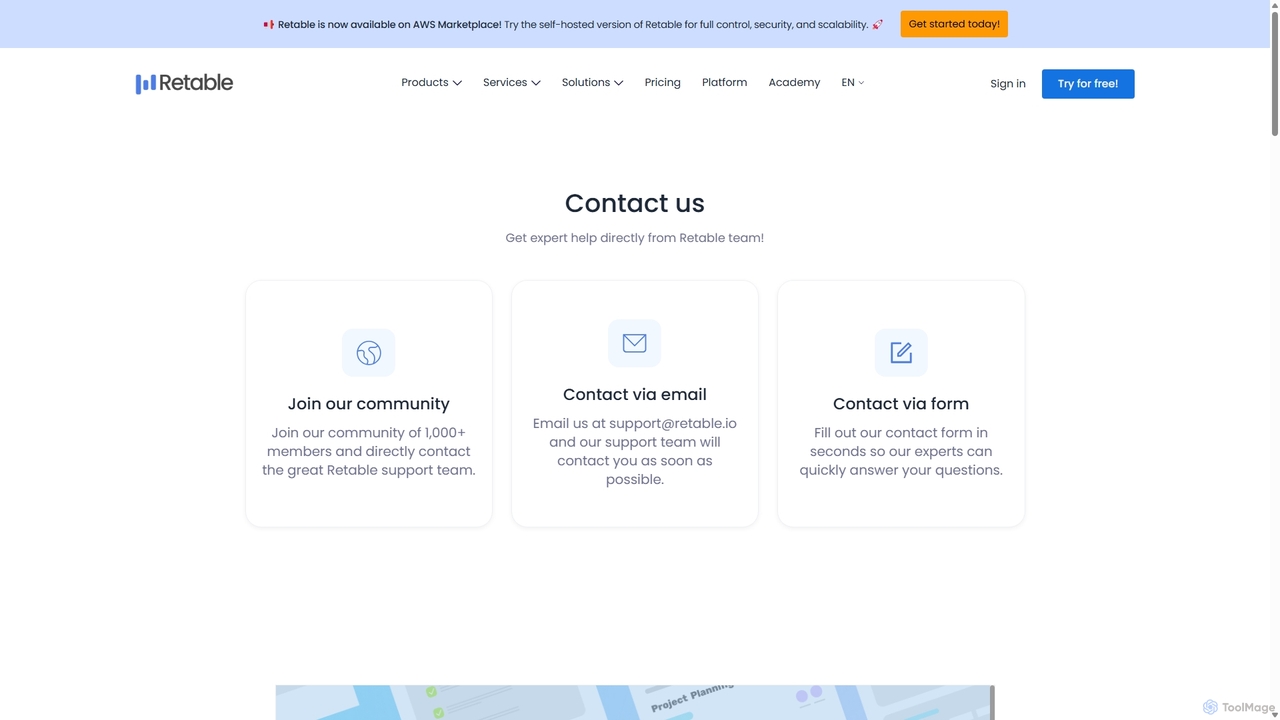This screenshot has width=1280, height=720.
Task: Click the Sign in link
Action: pyautogui.click(x=1008, y=84)
